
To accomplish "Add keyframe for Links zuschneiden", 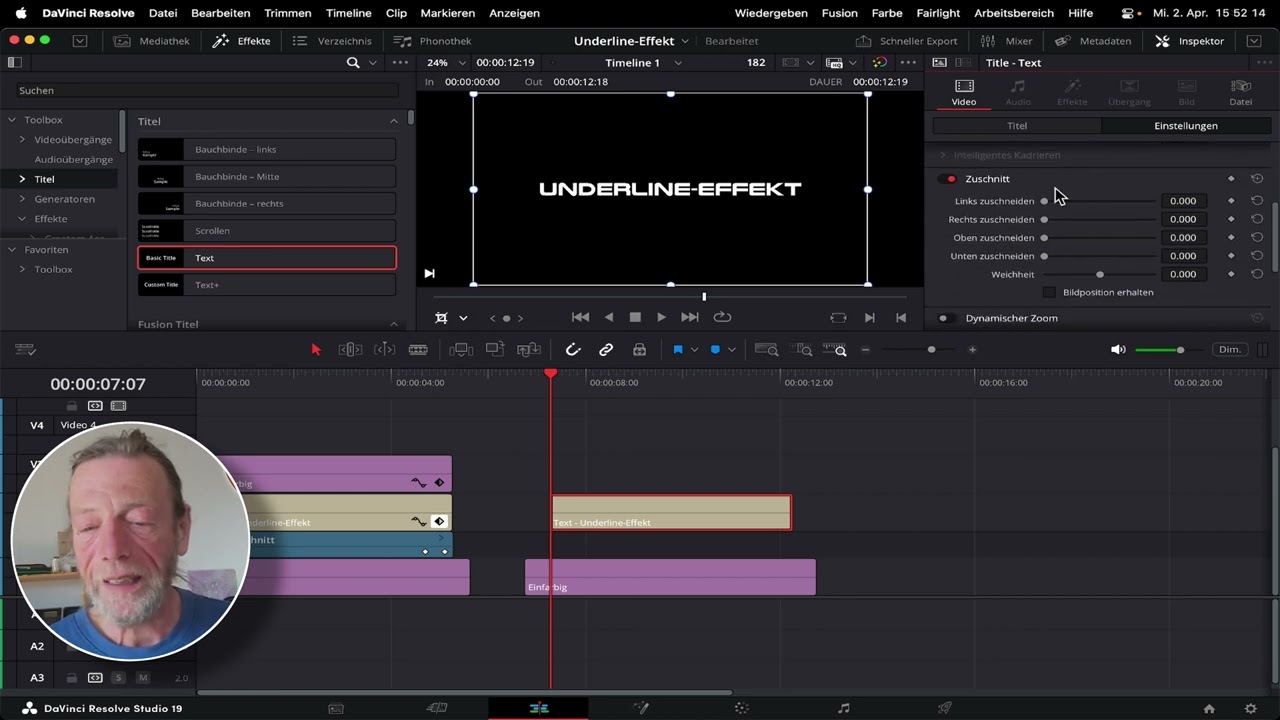I will point(1231,201).
